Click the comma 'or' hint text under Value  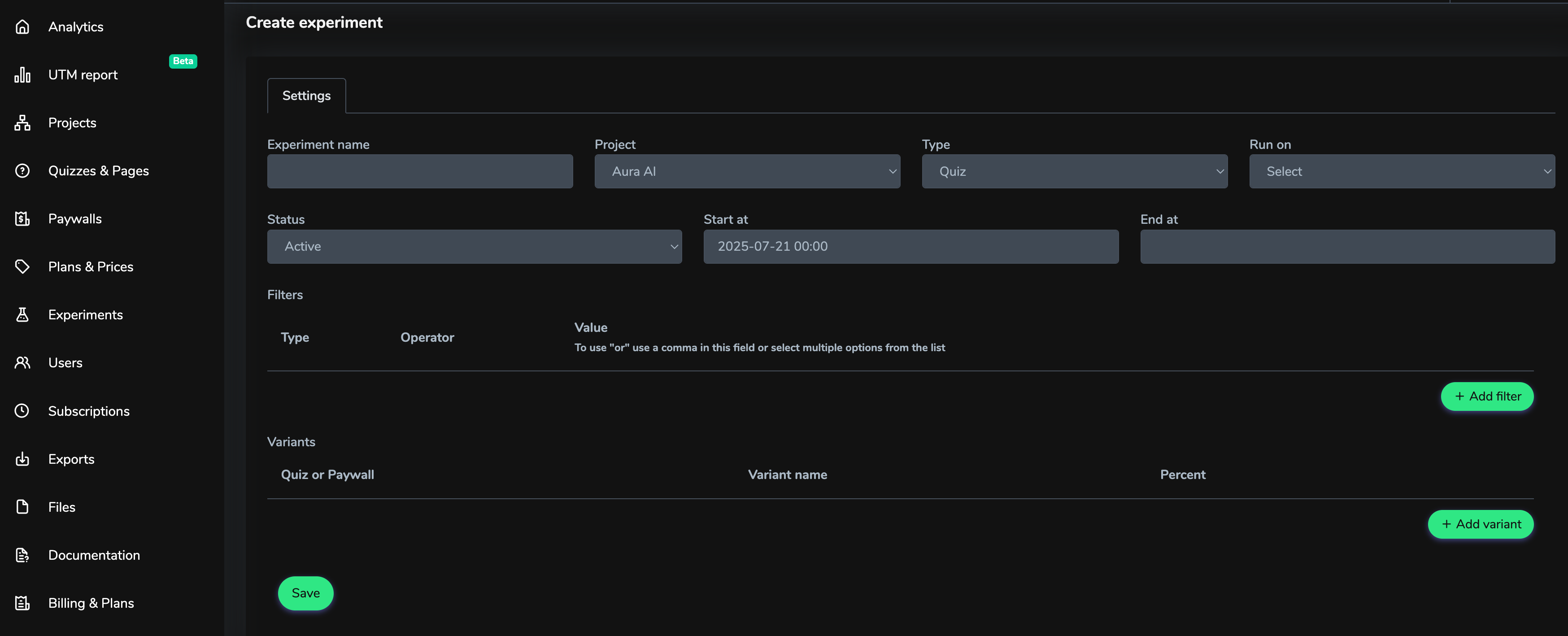click(760, 348)
